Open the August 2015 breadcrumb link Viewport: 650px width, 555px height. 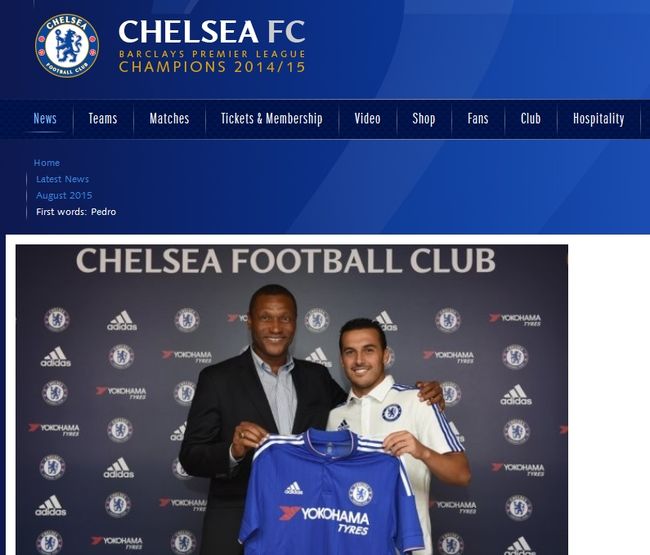click(x=64, y=195)
